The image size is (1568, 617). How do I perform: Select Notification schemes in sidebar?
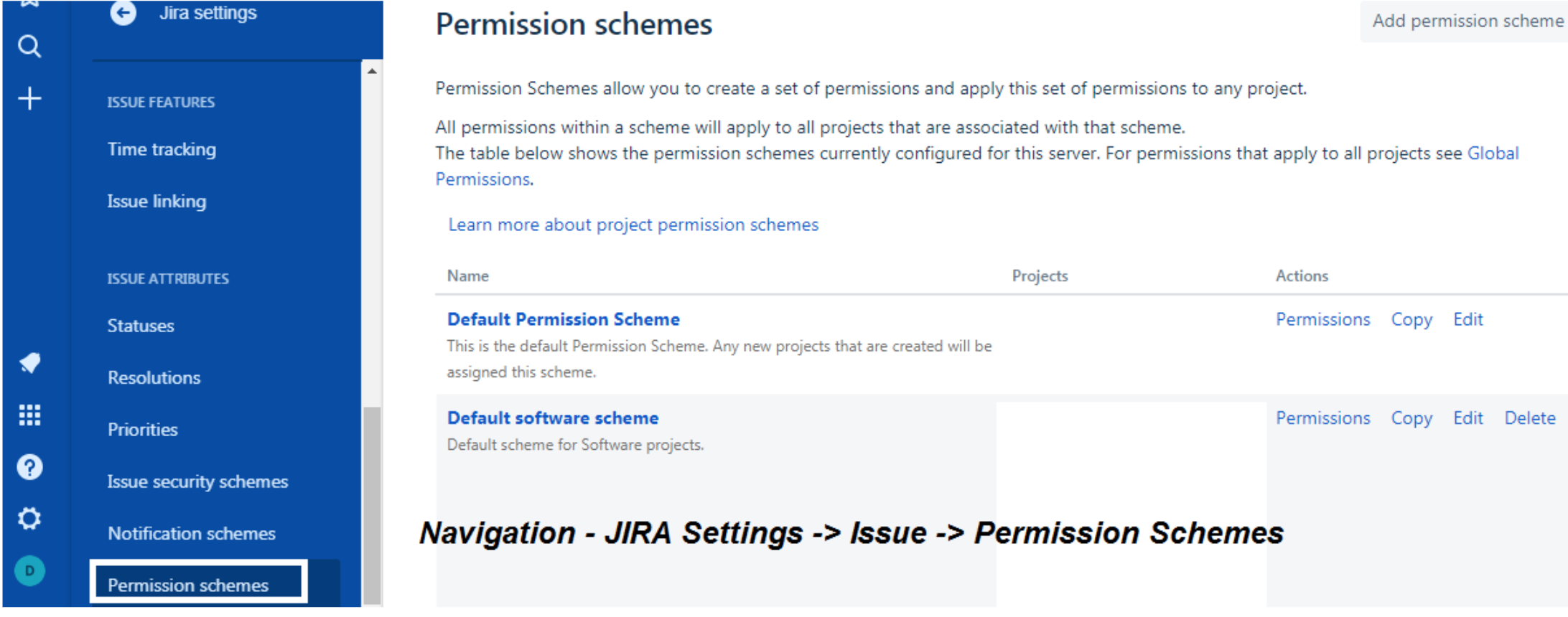coord(192,533)
